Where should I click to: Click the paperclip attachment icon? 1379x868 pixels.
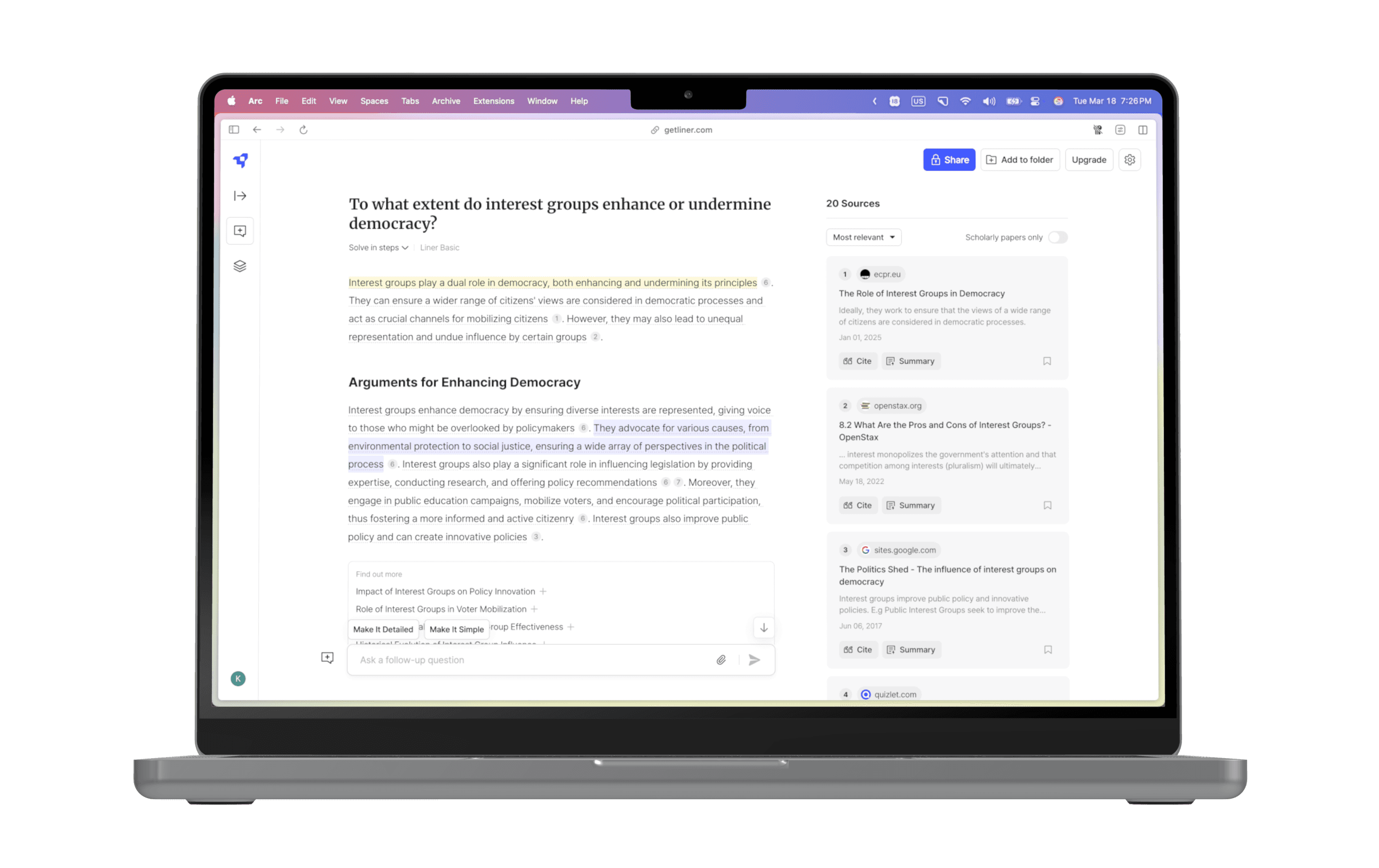[x=721, y=659]
